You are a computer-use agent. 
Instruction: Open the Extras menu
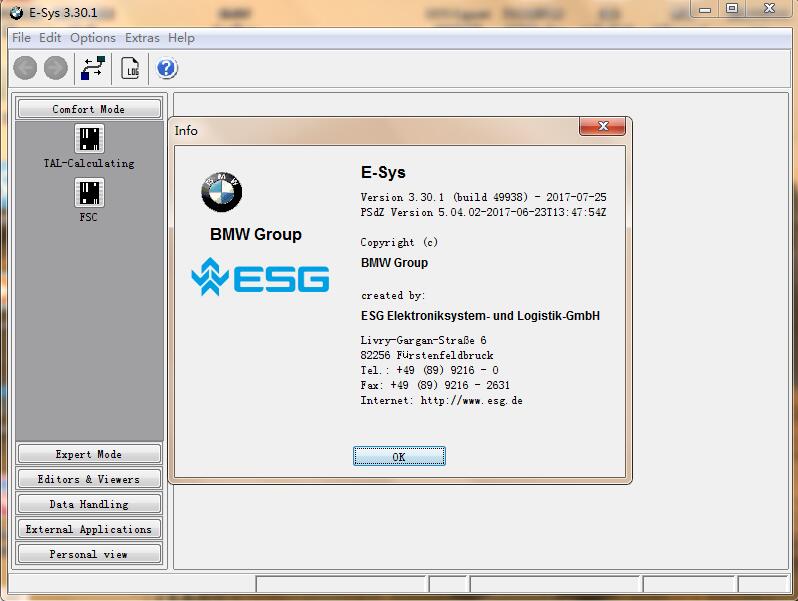pyautogui.click(x=142, y=38)
